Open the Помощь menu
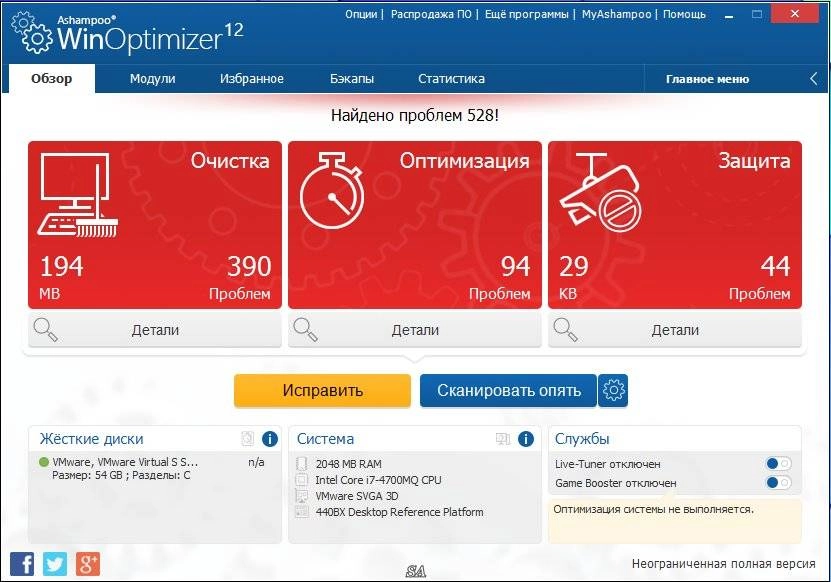The width and height of the screenshot is (831, 582). click(684, 14)
